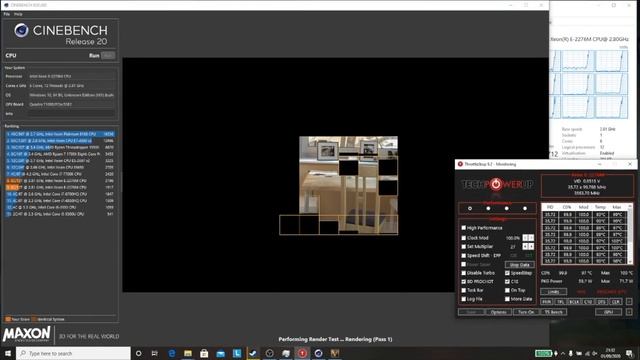Click the battery indicator in system tray

543,353
